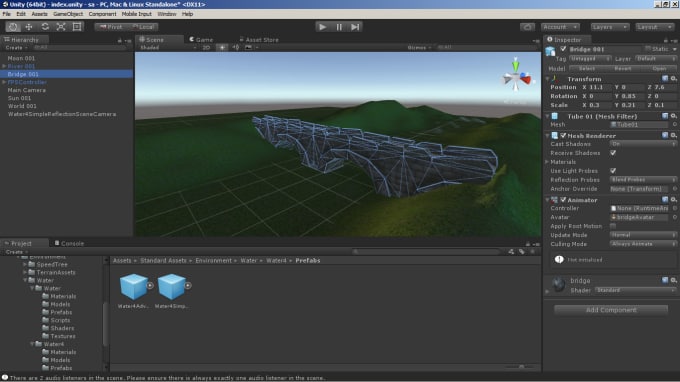Click the Play button

pos(323,27)
